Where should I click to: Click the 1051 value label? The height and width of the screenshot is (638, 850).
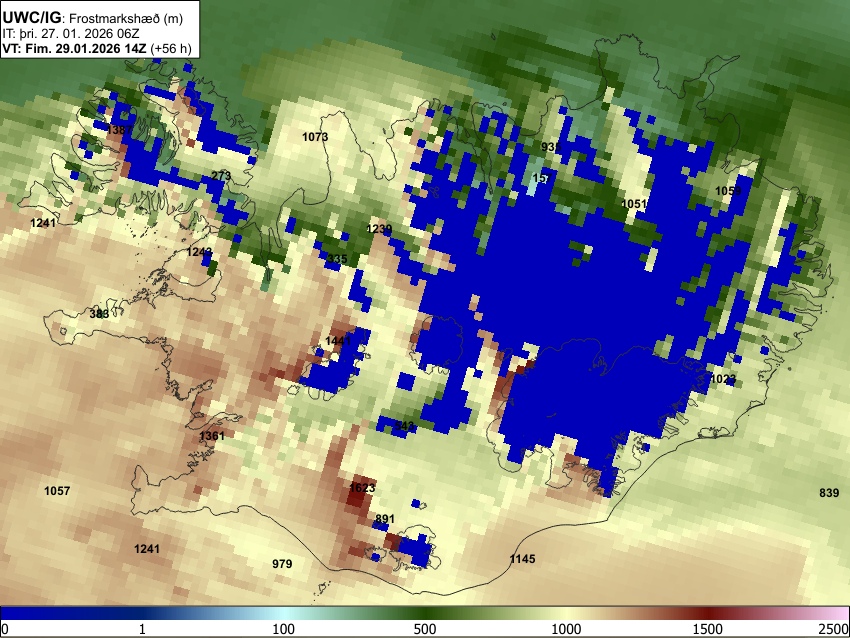634,204
